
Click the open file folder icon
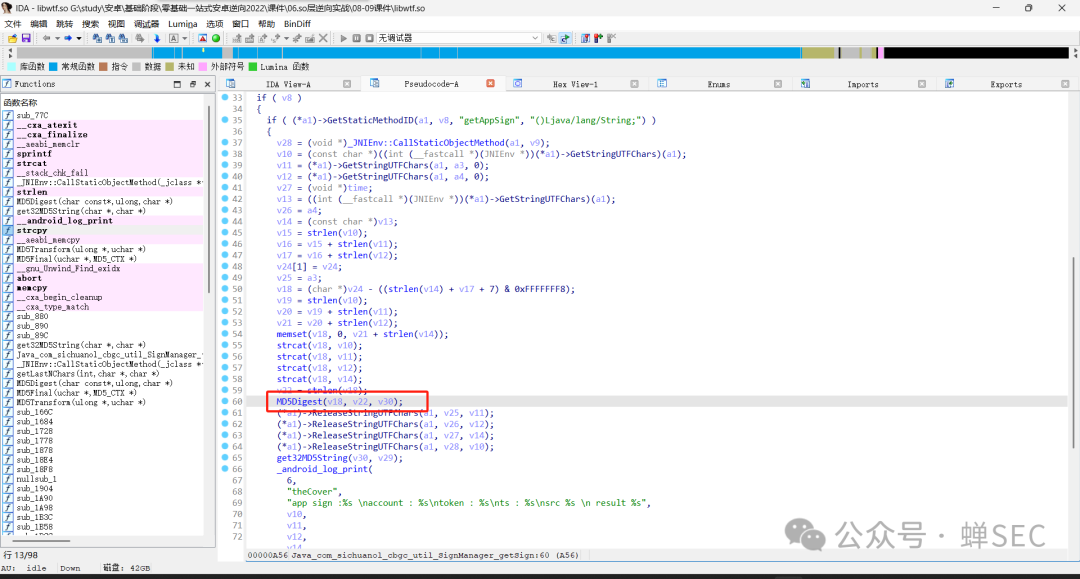(12, 38)
